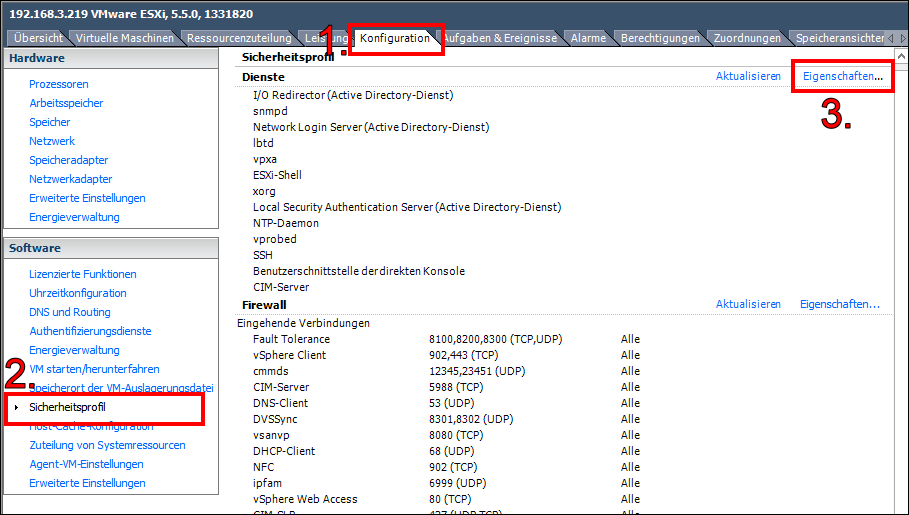Open Speicheradapter under Hardware

click(69, 161)
